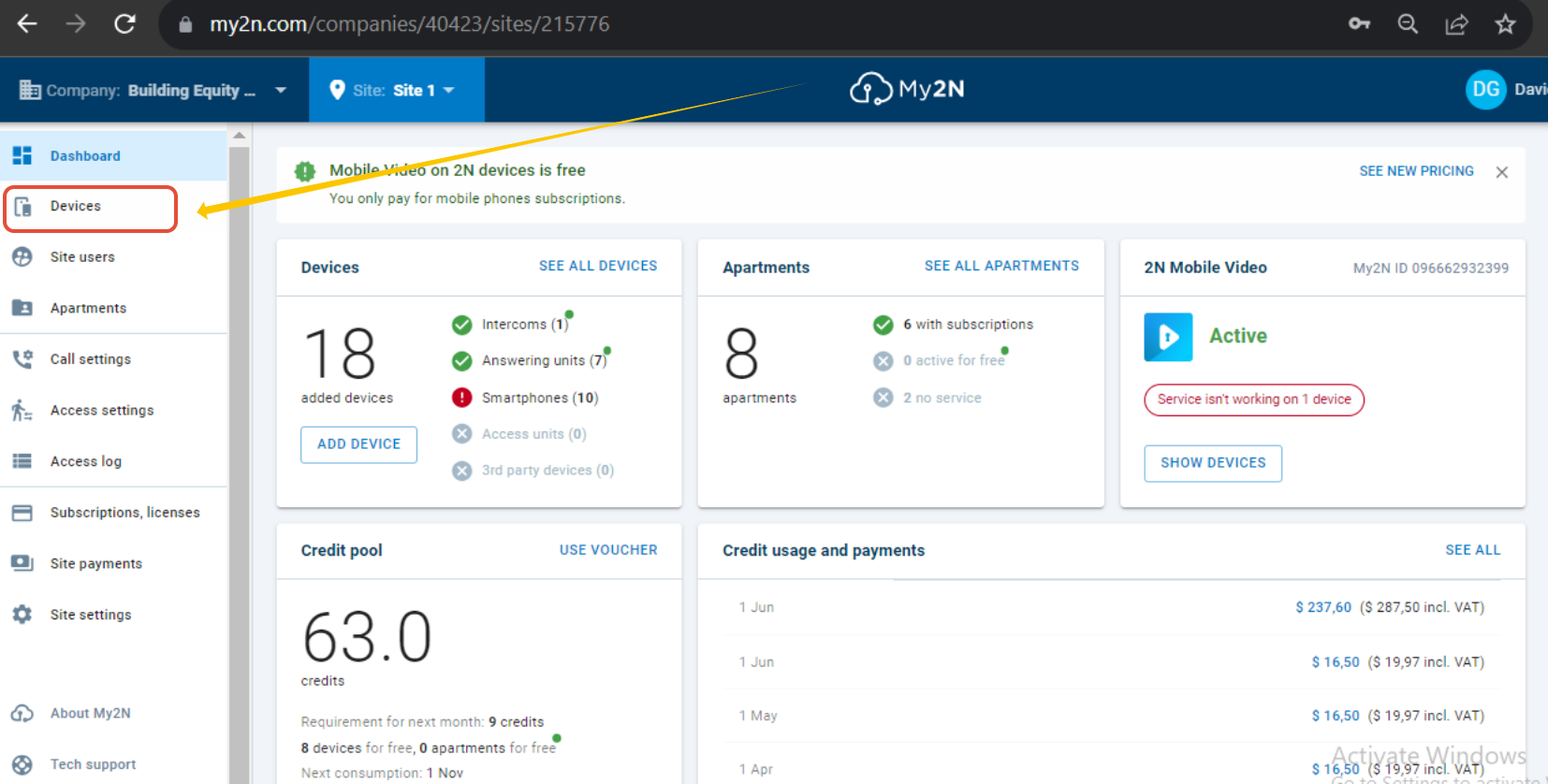Open Site payments menu item
The width and height of the screenshot is (1548, 784).
click(113, 563)
